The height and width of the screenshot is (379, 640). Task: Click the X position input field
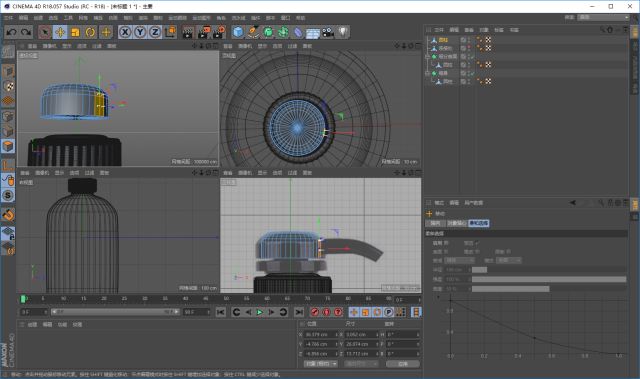point(321,335)
